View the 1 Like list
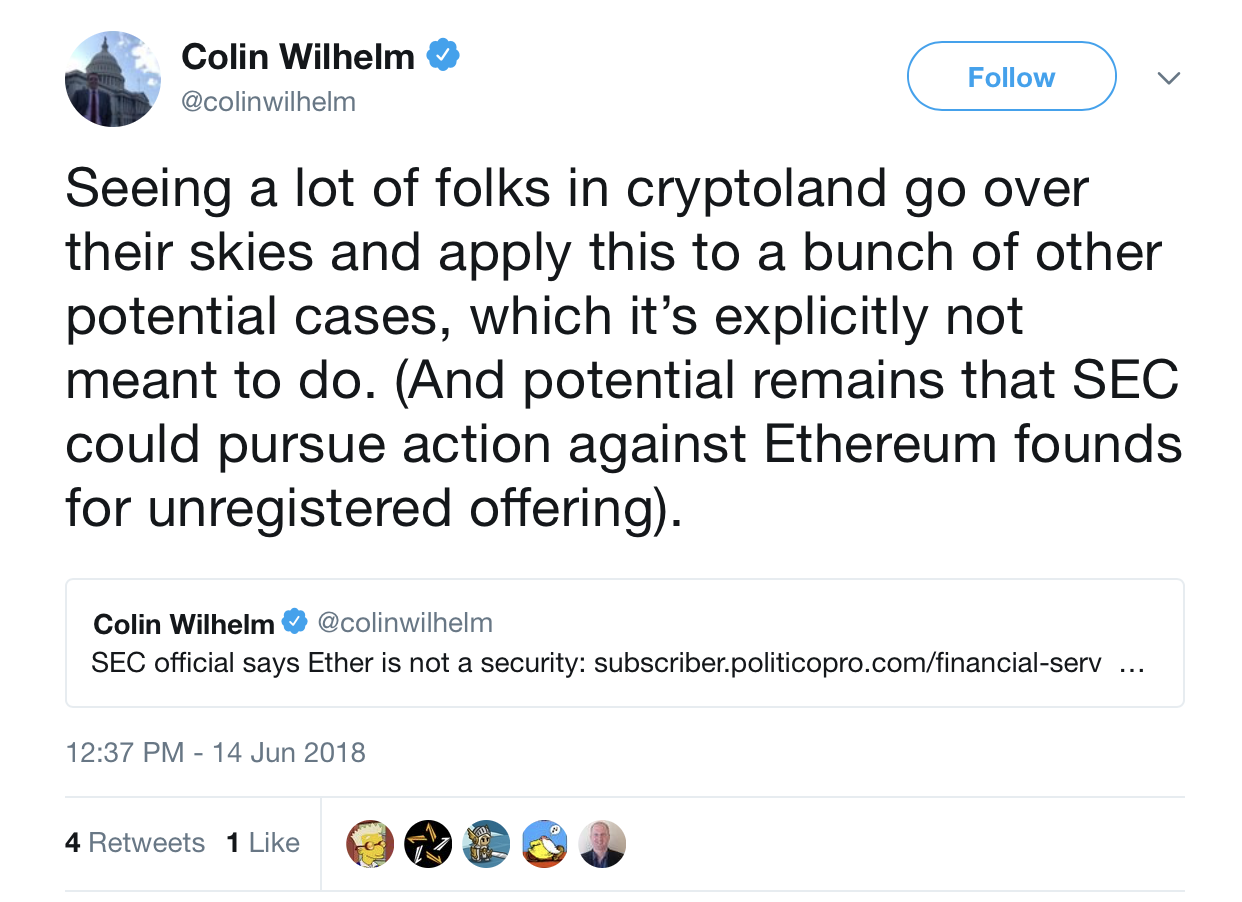The image size is (1242, 902). click(263, 843)
